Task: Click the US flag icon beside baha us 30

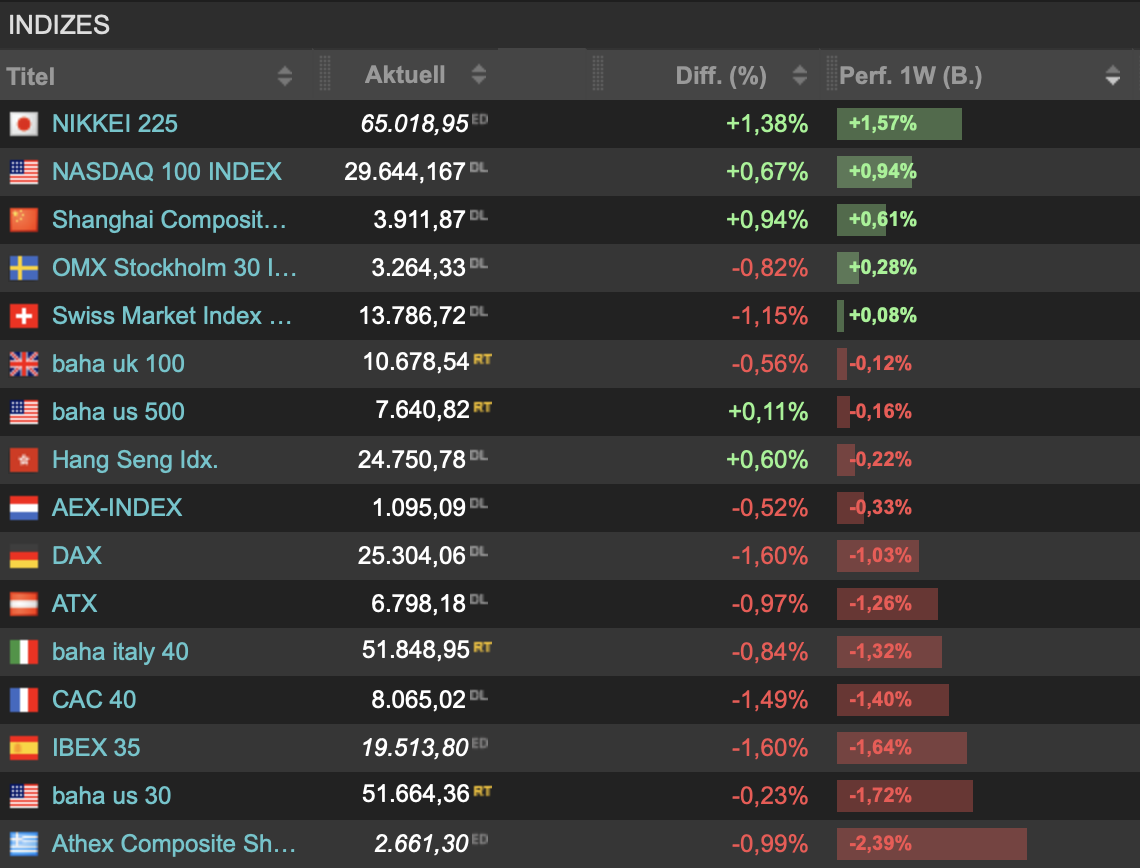Action: 23,796
